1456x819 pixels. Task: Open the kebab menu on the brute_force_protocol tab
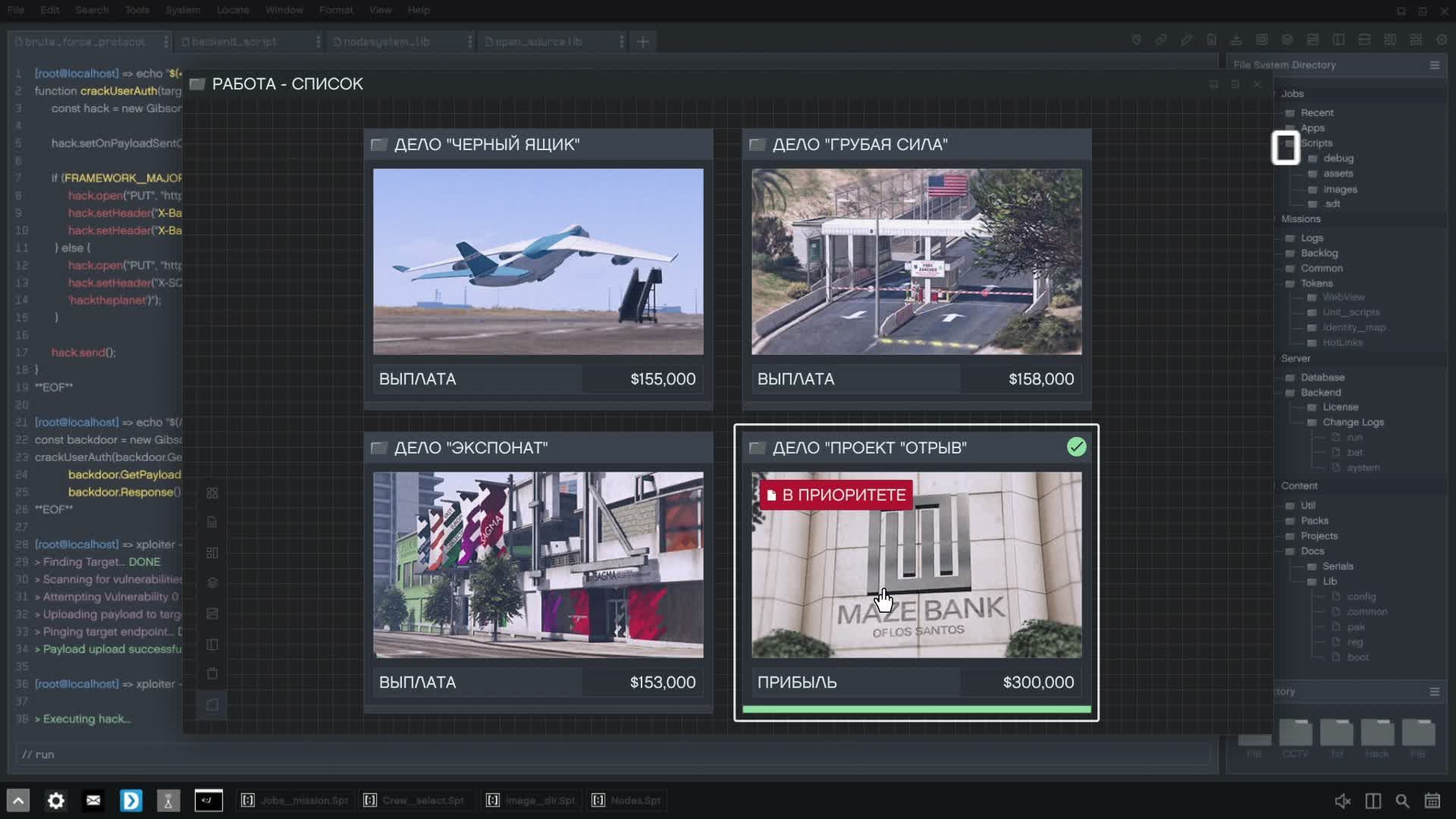coord(165,42)
